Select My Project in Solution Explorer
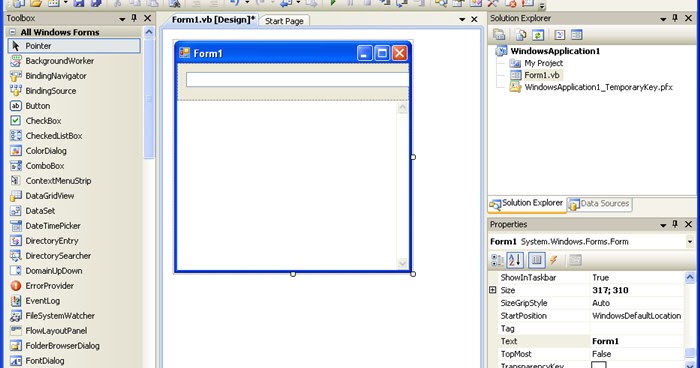The image size is (700, 368). pyautogui.click(x=543, y=63)
